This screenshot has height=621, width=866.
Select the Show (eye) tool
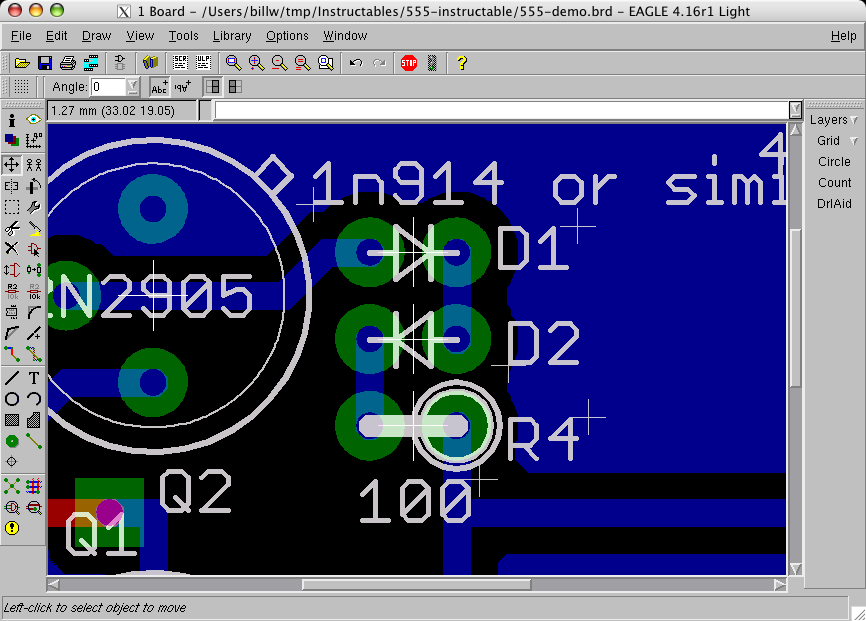pyautogui.click(x=34, y=119)
